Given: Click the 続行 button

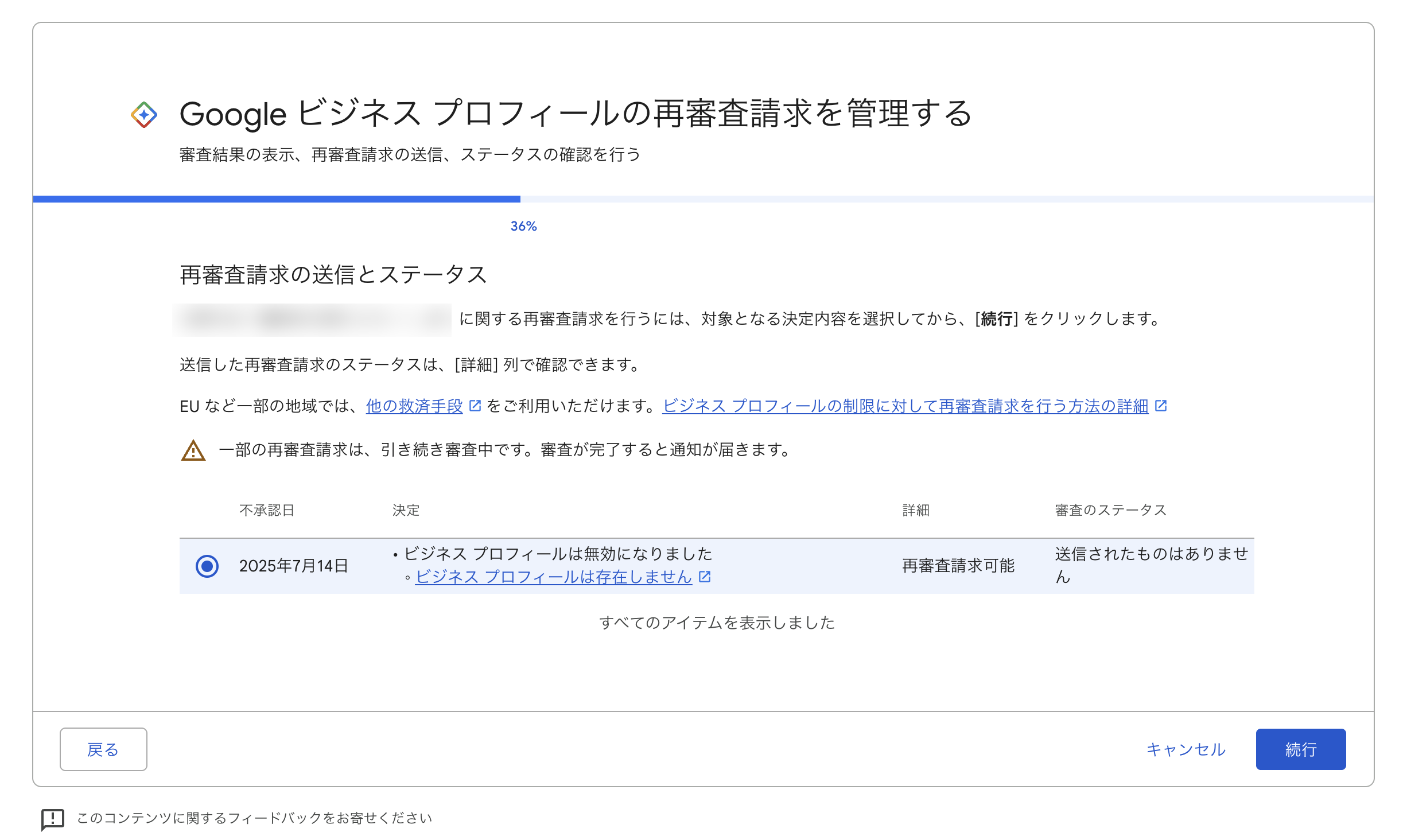Looking at the screenshot, I should point(1301,749).
